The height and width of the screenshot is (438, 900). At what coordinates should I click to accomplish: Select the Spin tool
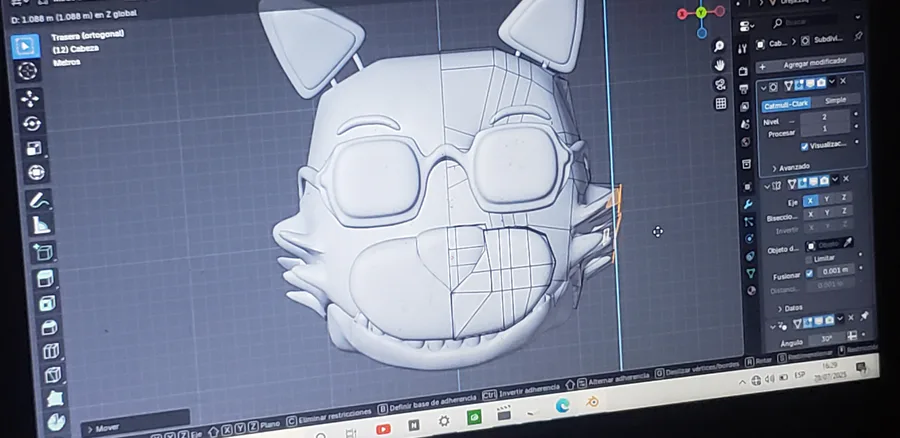[57, 422]
